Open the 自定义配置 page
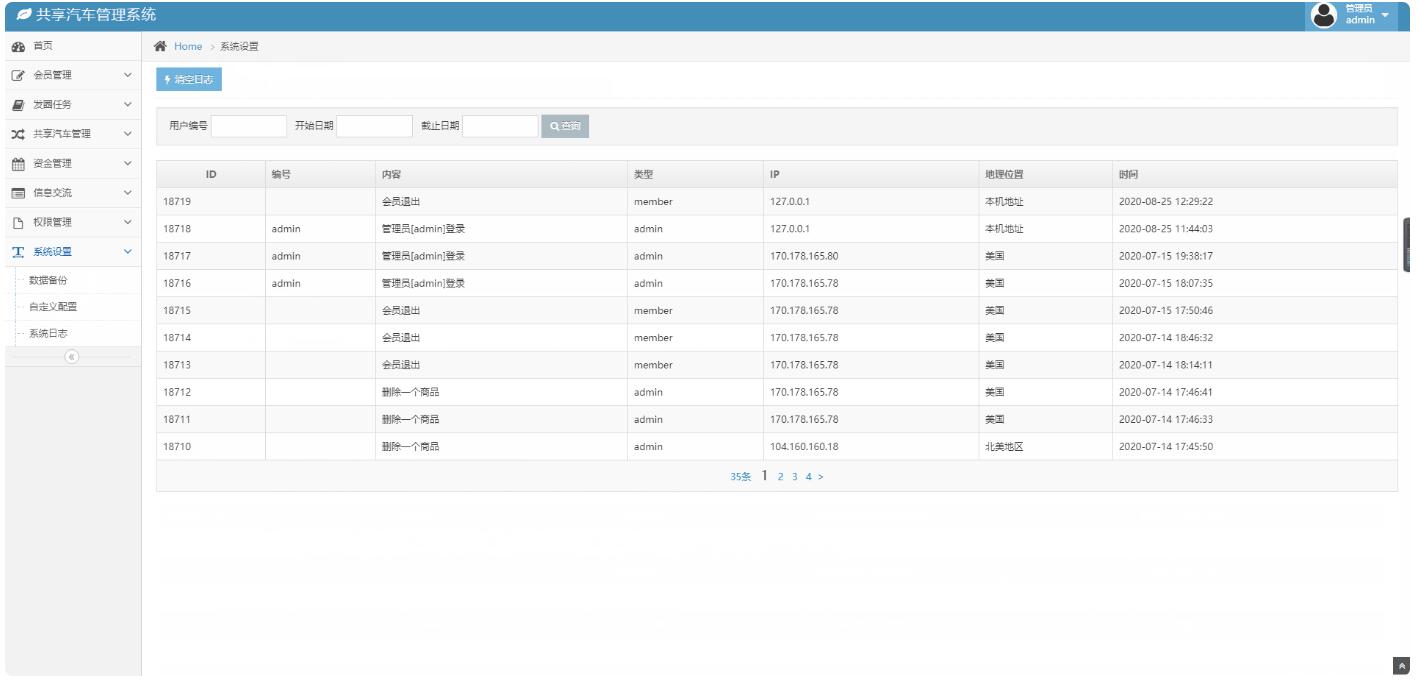This screenshot has height=690, width=1416. coord(53,306)
